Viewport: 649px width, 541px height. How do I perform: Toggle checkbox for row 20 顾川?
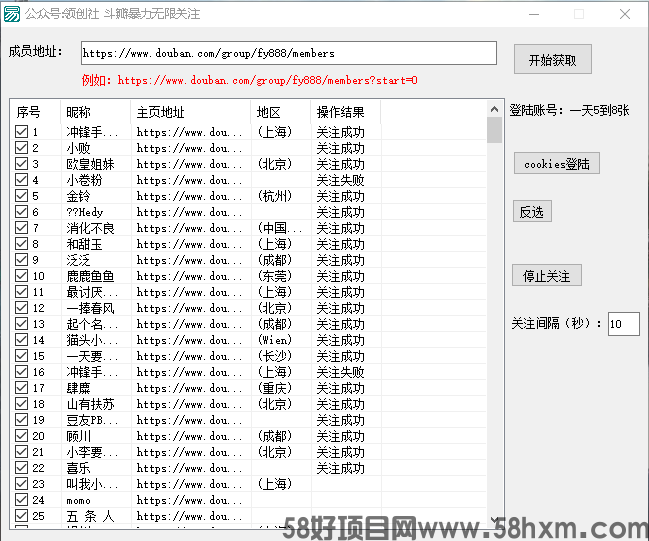click(x=22, y=435)
